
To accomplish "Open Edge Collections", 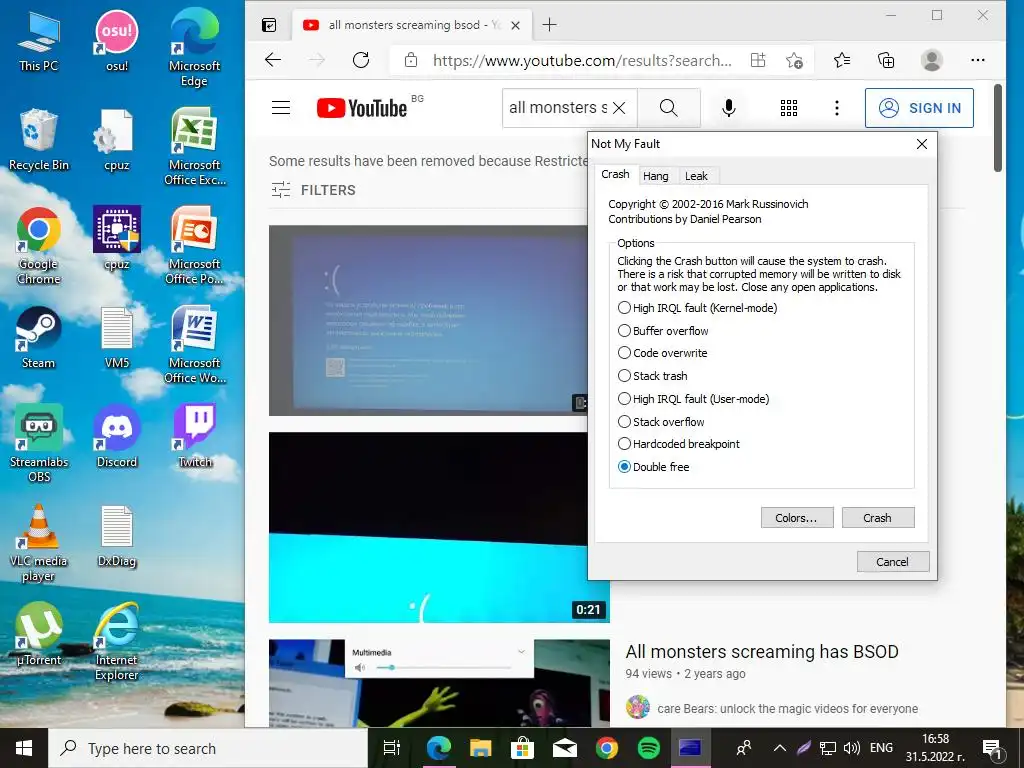I will [x=886, y=60].
